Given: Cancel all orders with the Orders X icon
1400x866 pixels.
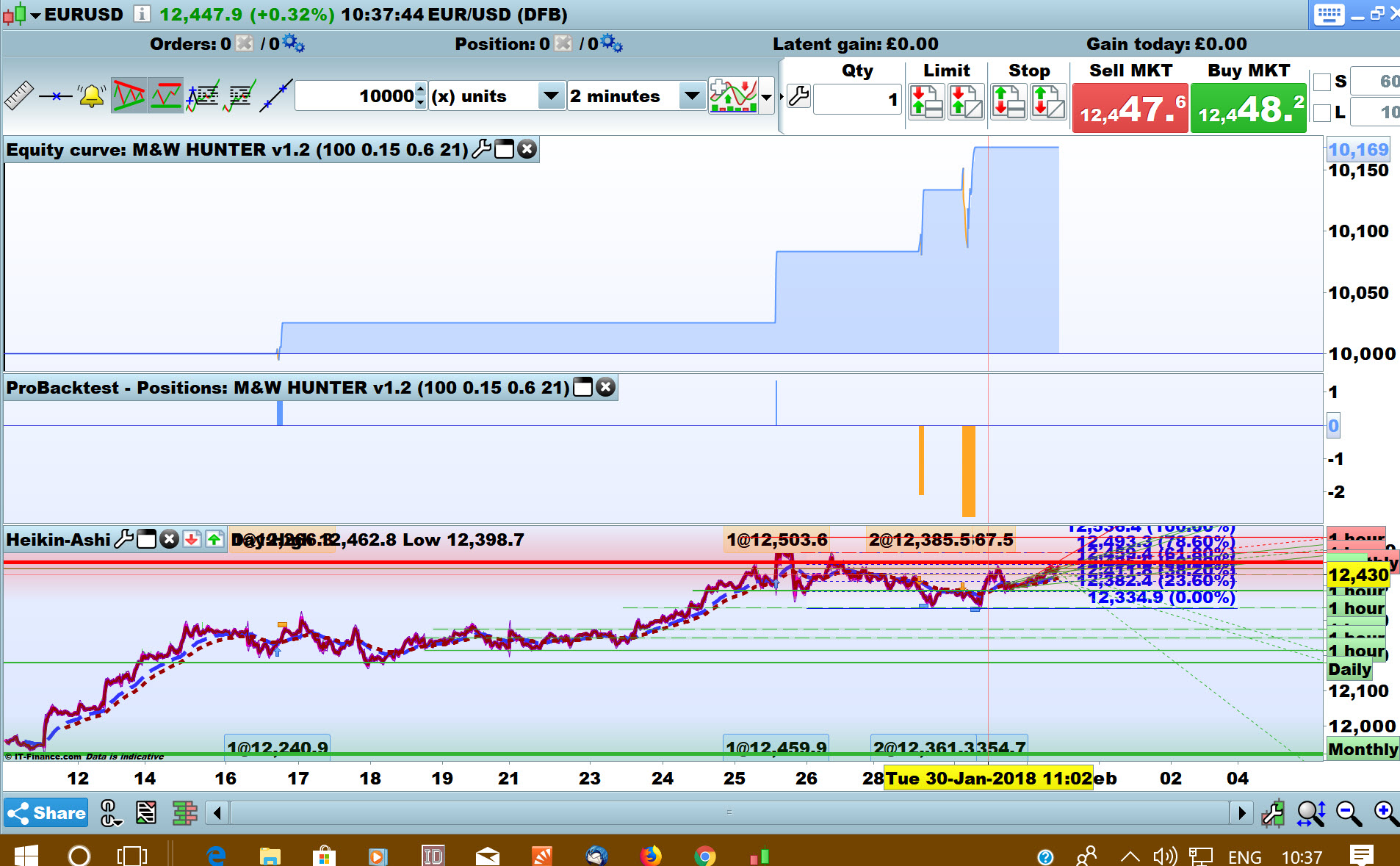Looking at the screenshot, I should point(245,43).
